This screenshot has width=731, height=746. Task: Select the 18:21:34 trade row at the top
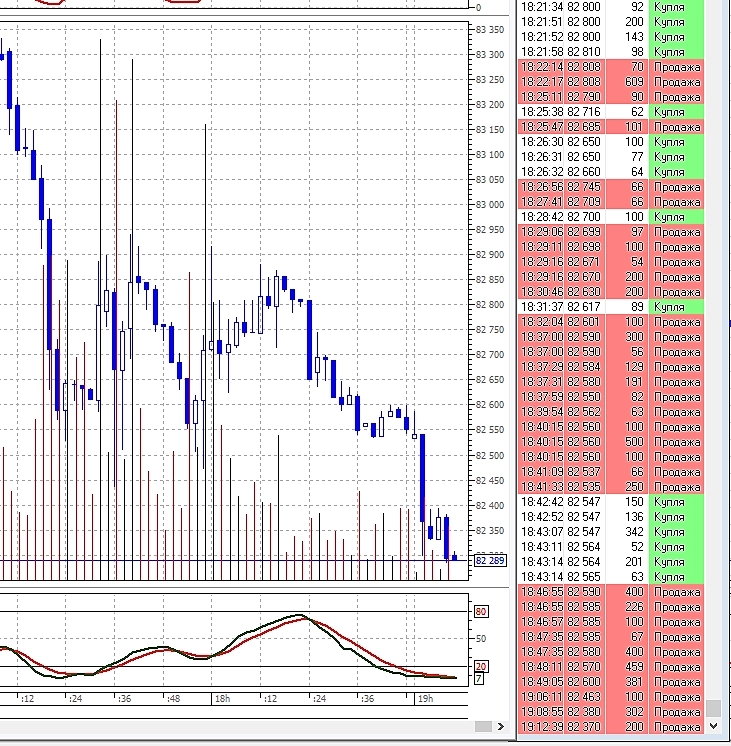pos(612,7)
